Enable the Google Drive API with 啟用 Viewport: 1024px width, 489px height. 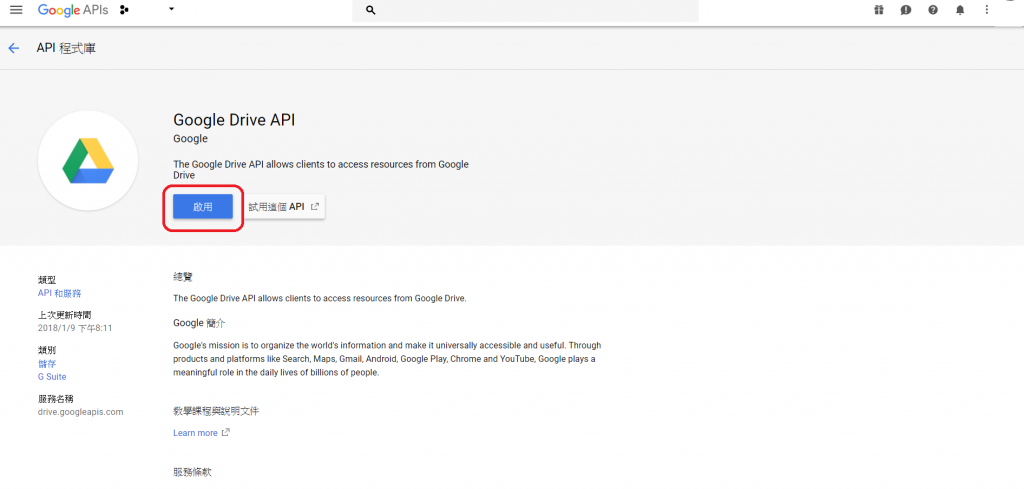[203, 207]
